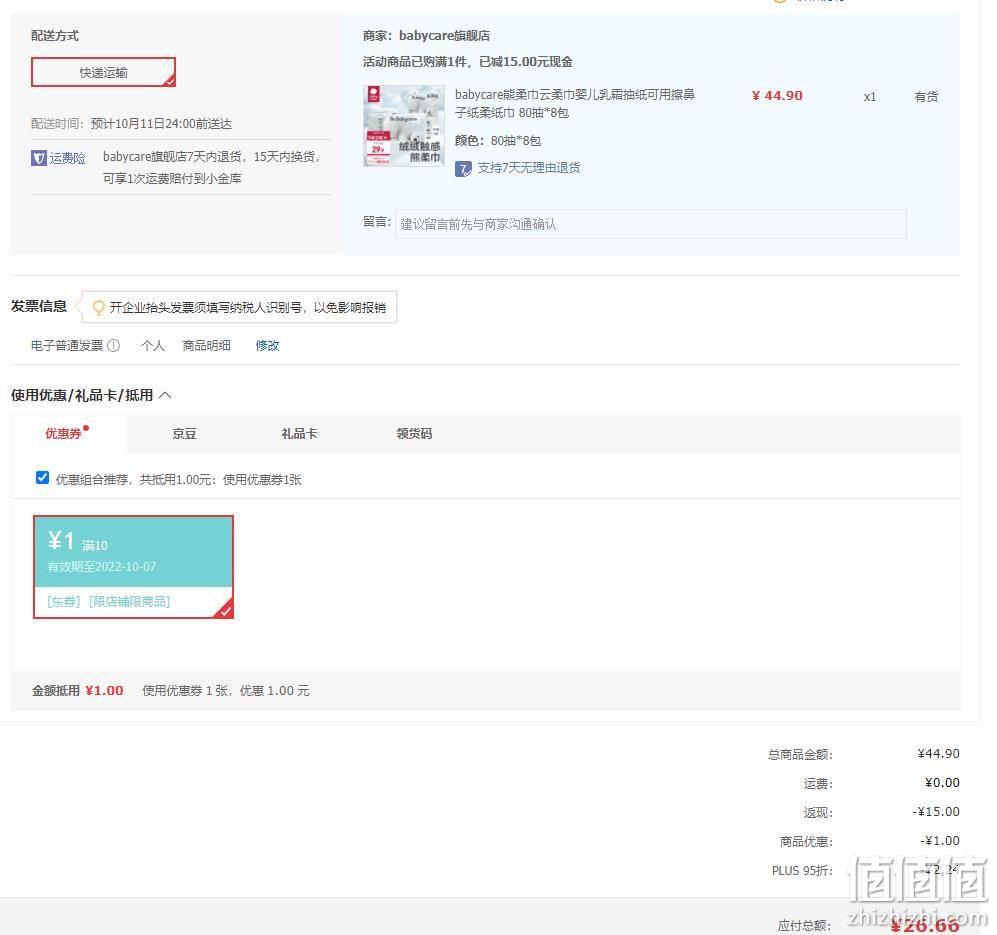Click the 颜色: 80抽*8包 spec text

point(498,141)
